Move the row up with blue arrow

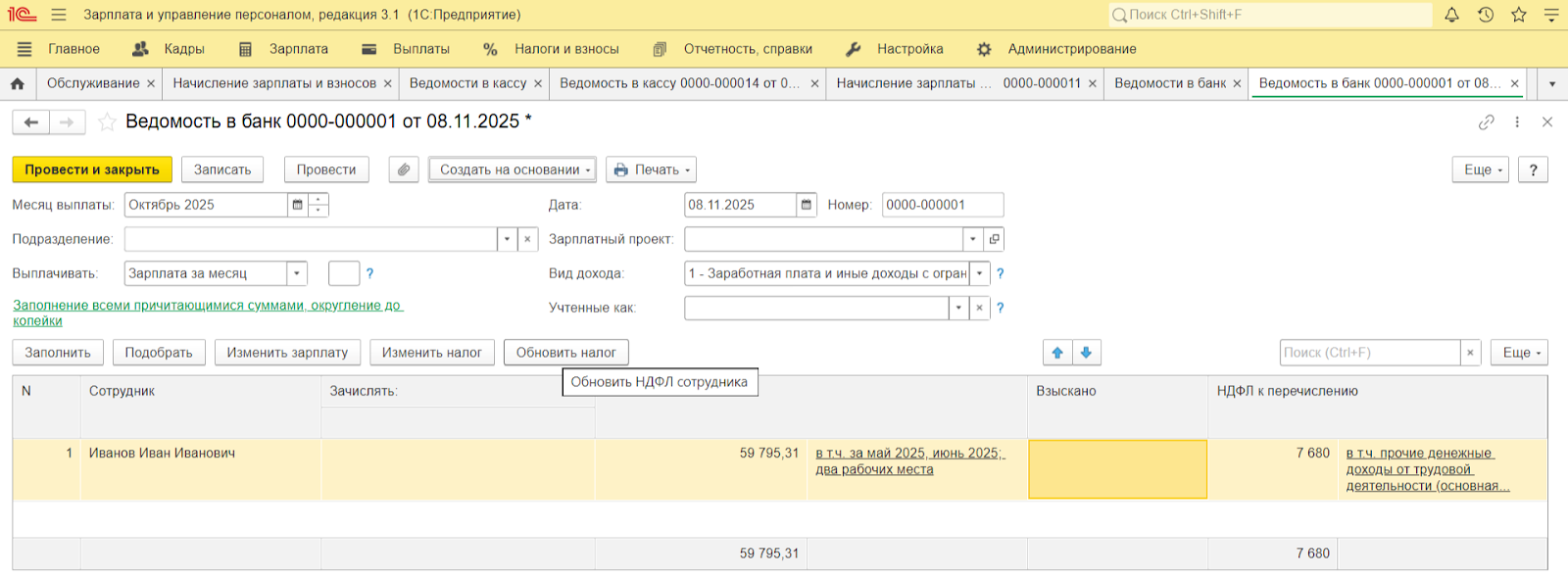(x=1057, y=353)
